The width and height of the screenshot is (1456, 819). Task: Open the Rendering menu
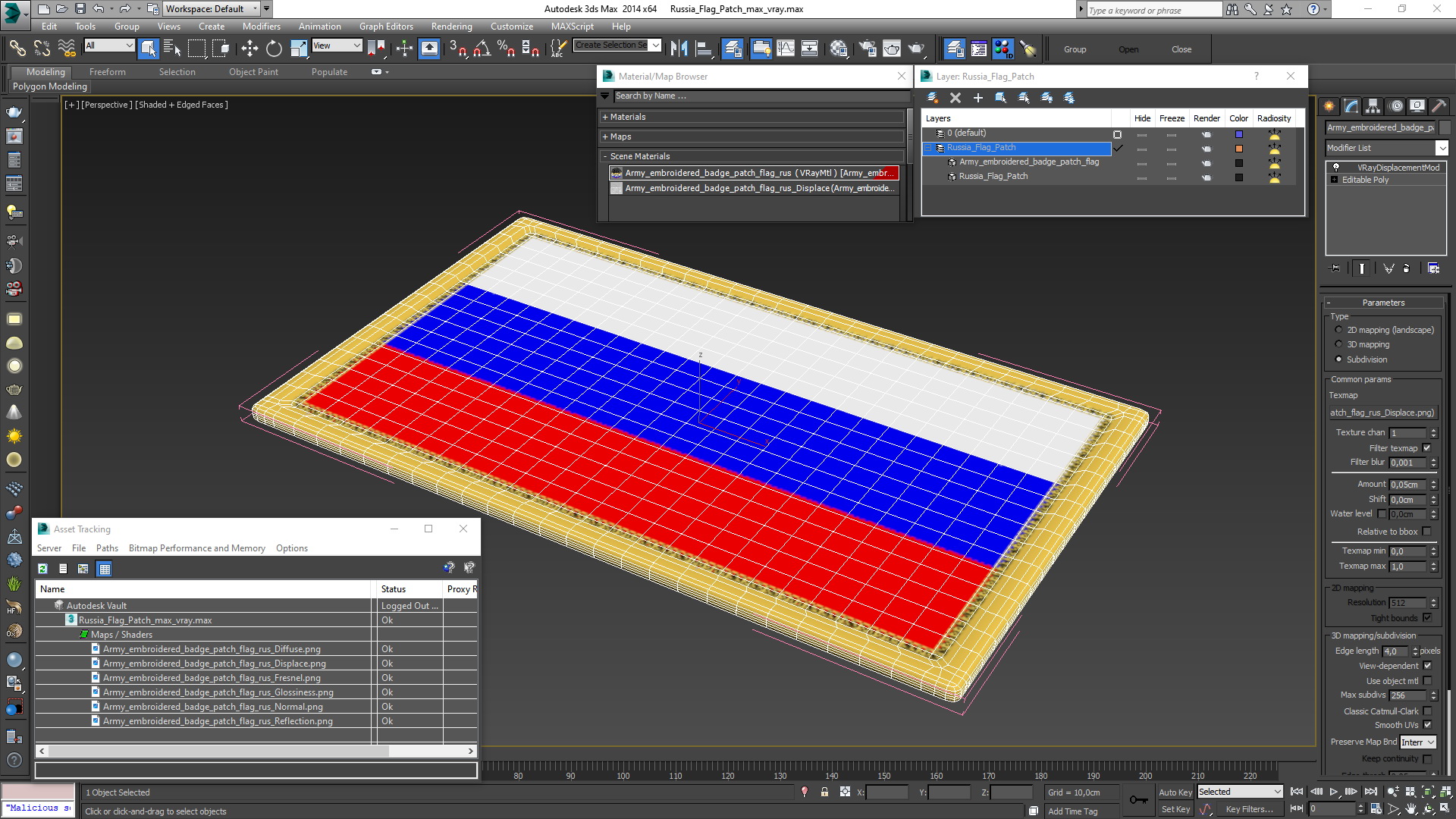[x=451, y=26]
